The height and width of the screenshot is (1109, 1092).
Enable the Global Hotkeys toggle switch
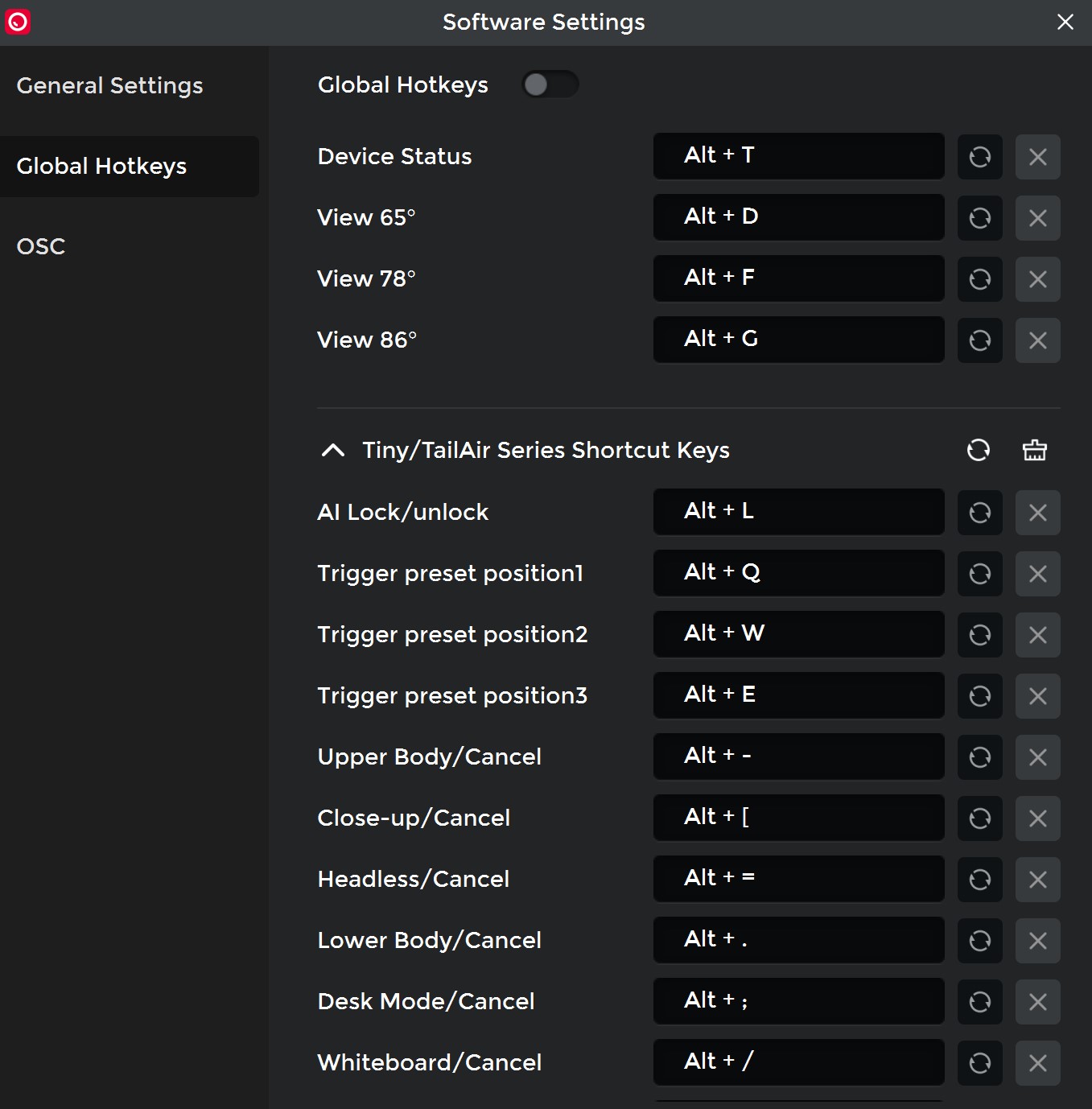pyautogui.click(x=550, y=85)
